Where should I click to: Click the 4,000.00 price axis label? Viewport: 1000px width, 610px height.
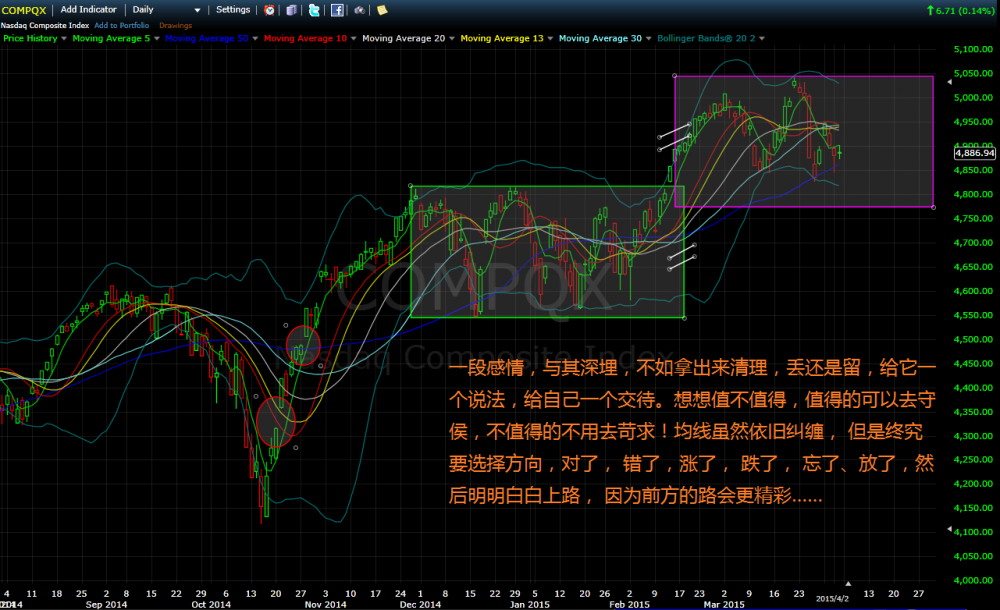(973, 581)
